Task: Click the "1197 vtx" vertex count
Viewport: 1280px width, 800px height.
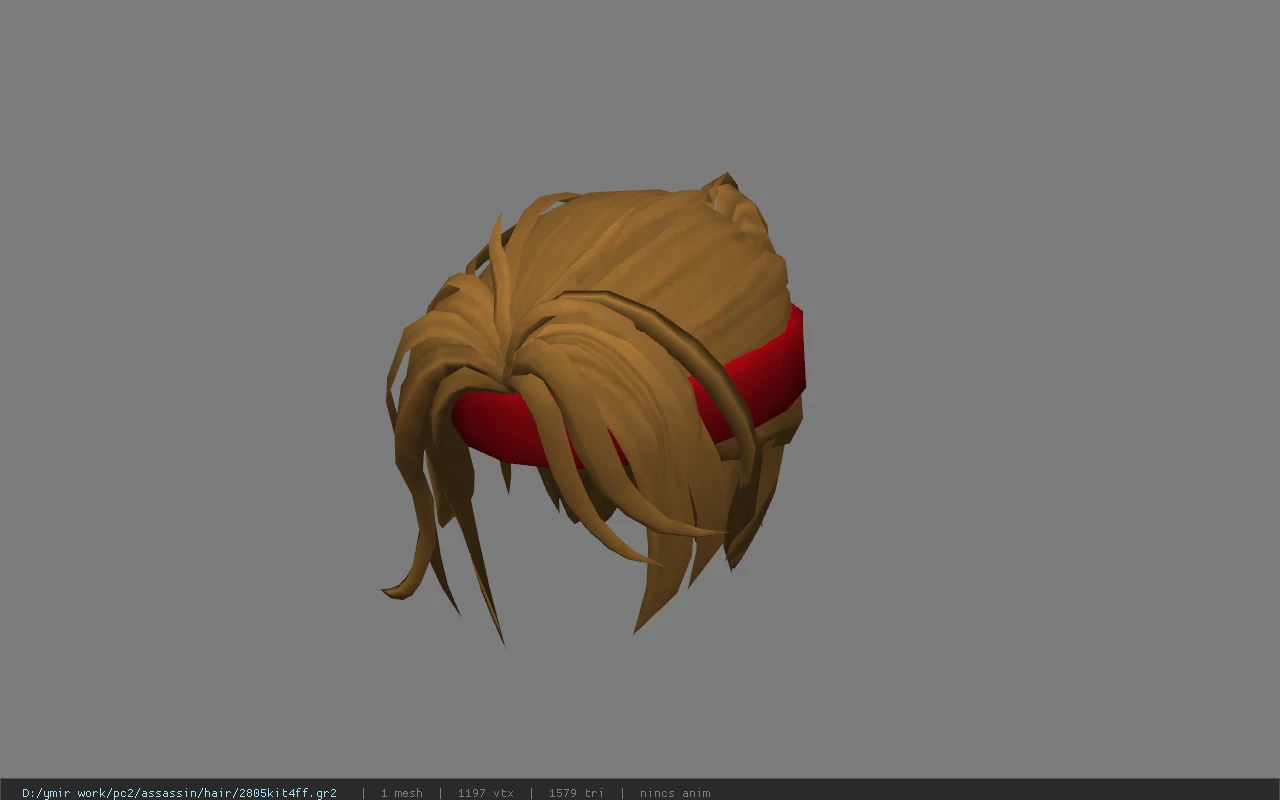Action: click(485, 793)
